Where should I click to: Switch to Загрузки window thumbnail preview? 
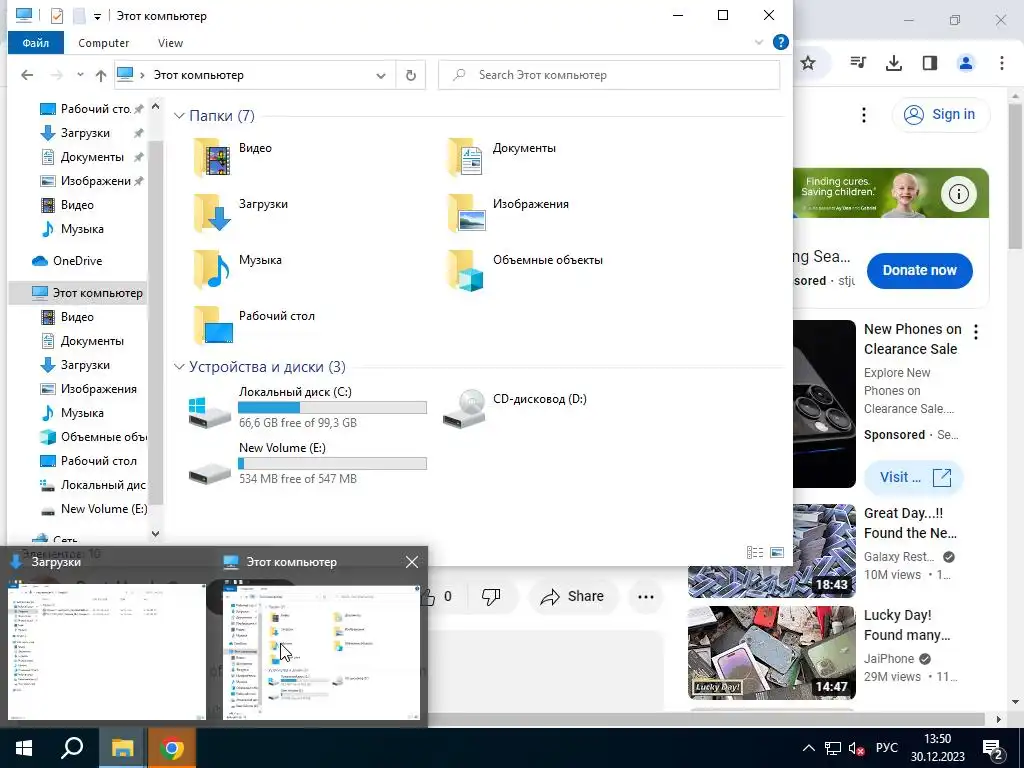click(107, 651)
